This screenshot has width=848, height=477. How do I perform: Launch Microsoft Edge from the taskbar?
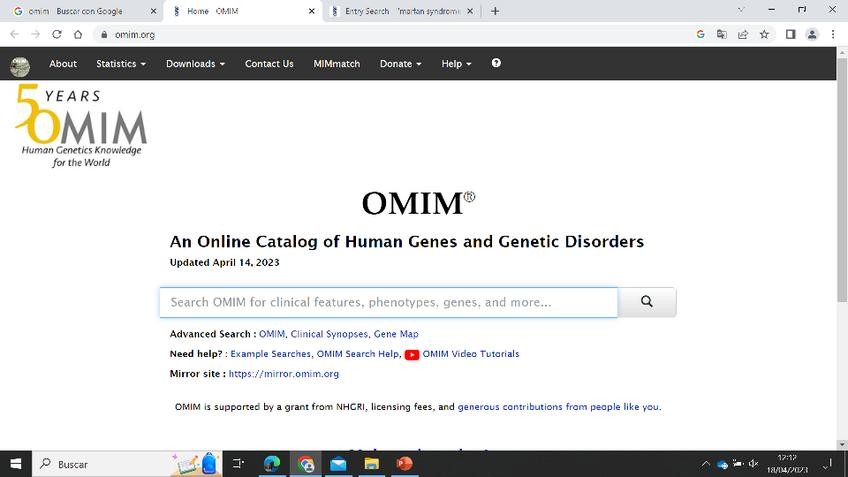pyautogui.click(x=271, y=464)
